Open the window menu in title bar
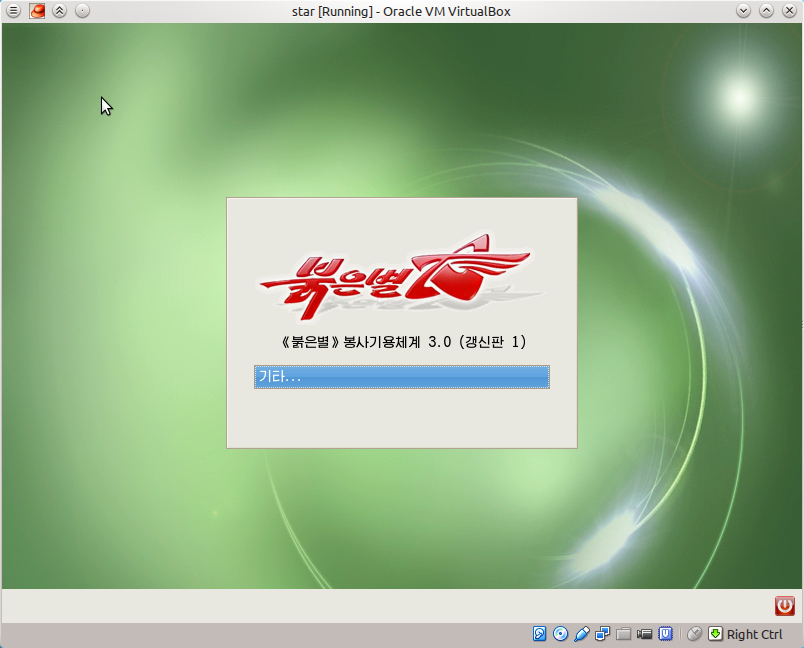Image resolution: width=804 pixels, height=648 pixels. [x=13, y=10]
